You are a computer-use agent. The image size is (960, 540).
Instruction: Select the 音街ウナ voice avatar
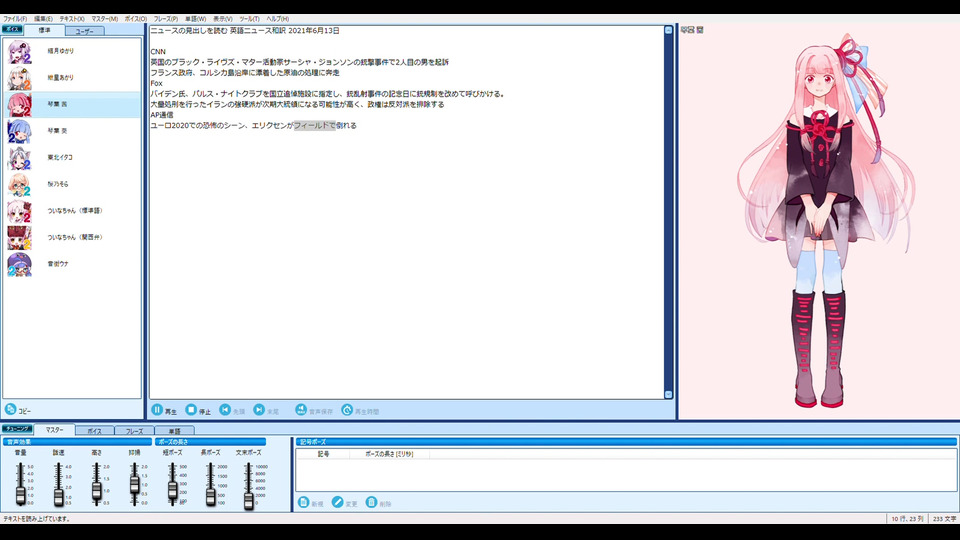click(x=19, y=264)
